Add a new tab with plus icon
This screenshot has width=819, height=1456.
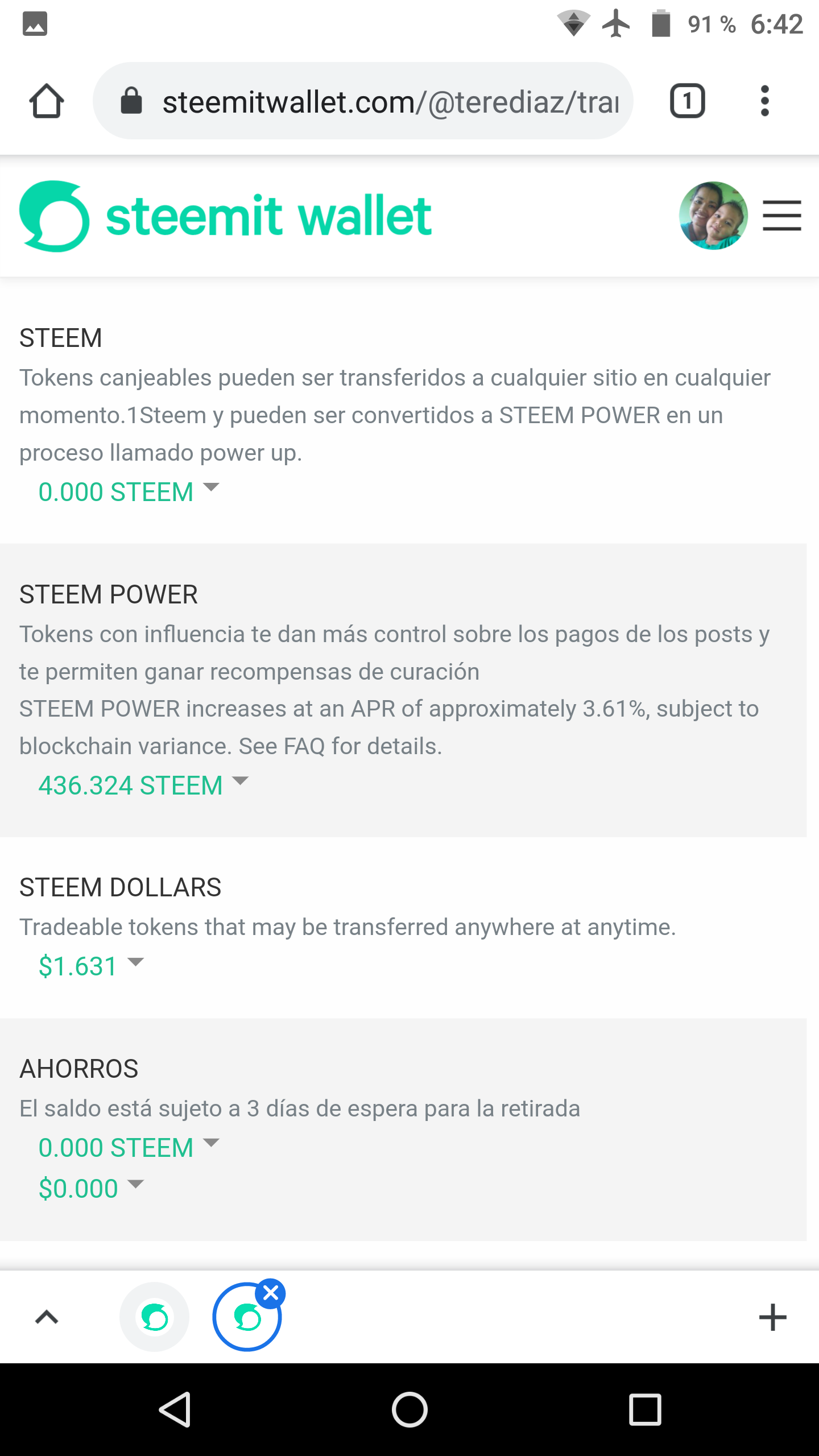(x=772, y=1317)
